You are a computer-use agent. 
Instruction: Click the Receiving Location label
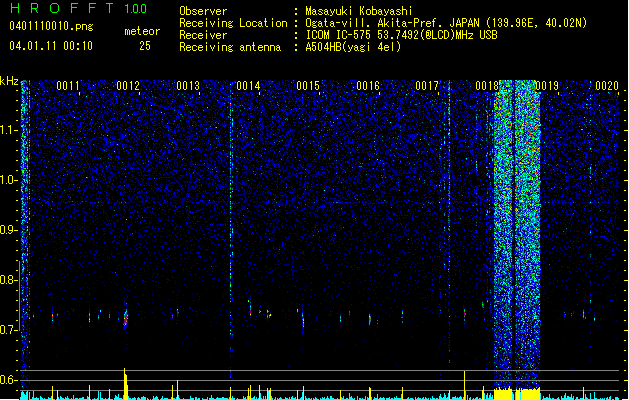(233, 23)
